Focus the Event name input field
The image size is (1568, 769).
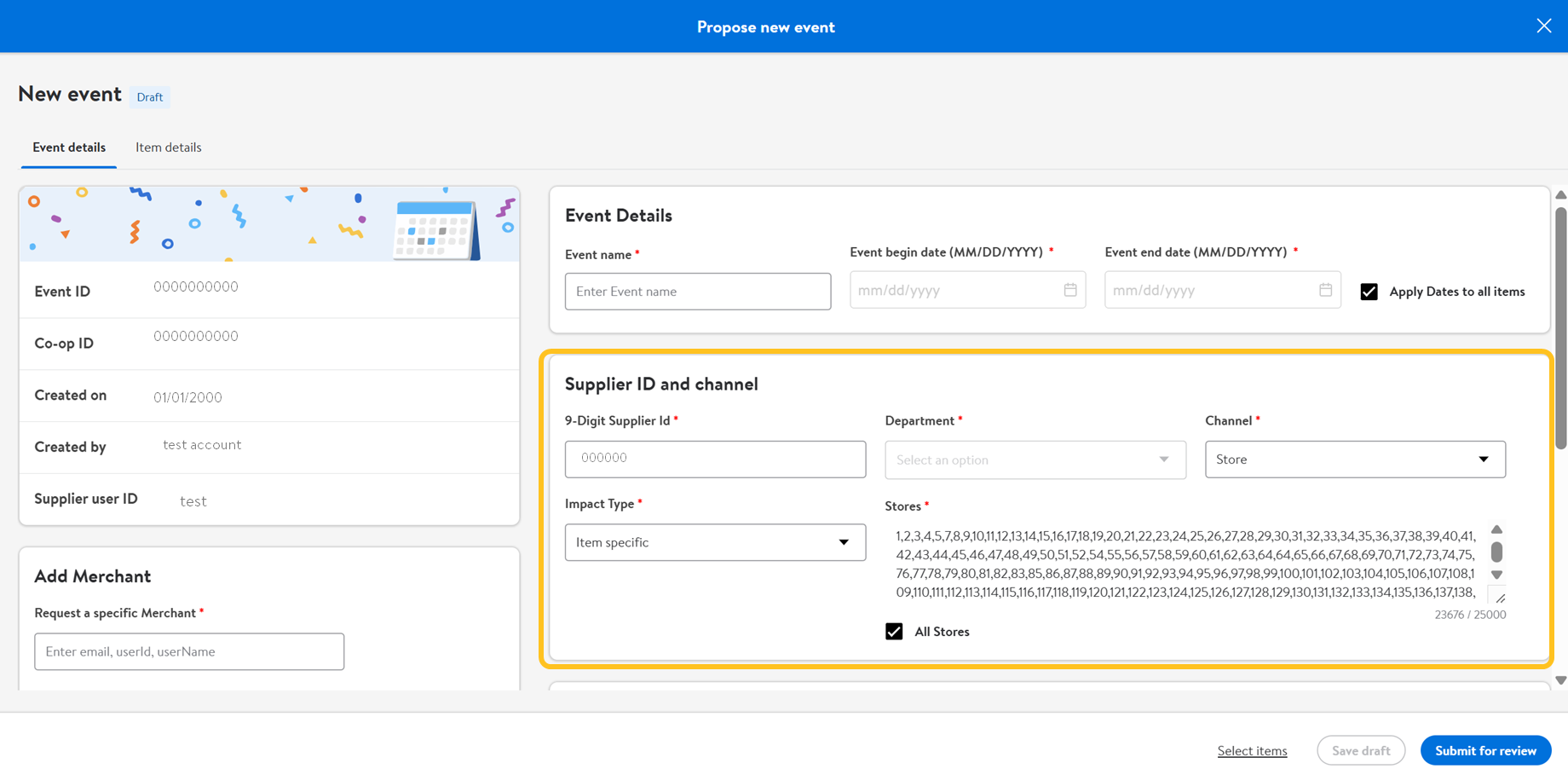pyautogui.click(x=697, y=292)
